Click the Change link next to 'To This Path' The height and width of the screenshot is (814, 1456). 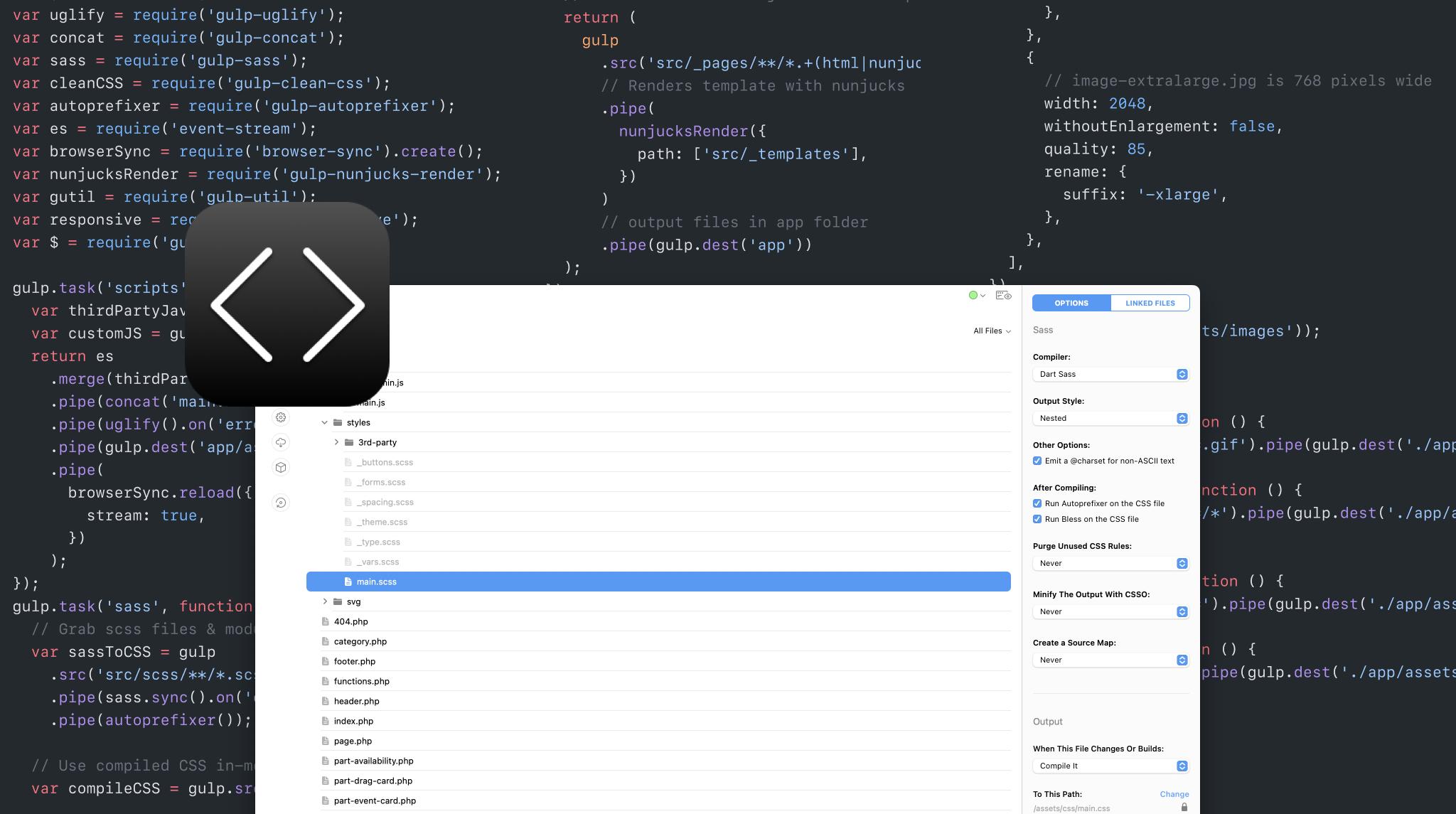point(1174,794)
